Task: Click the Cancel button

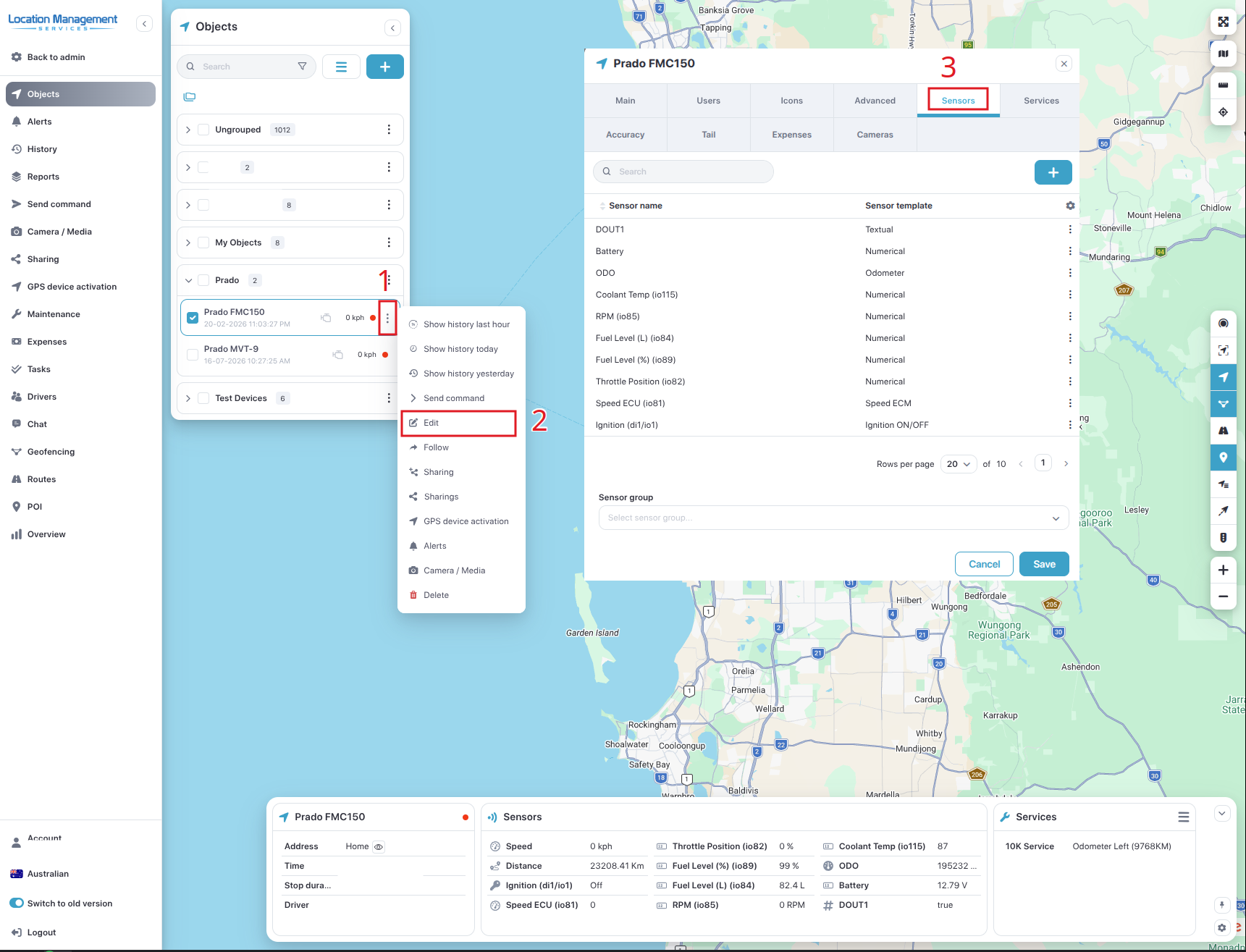Action: point(984,564)
